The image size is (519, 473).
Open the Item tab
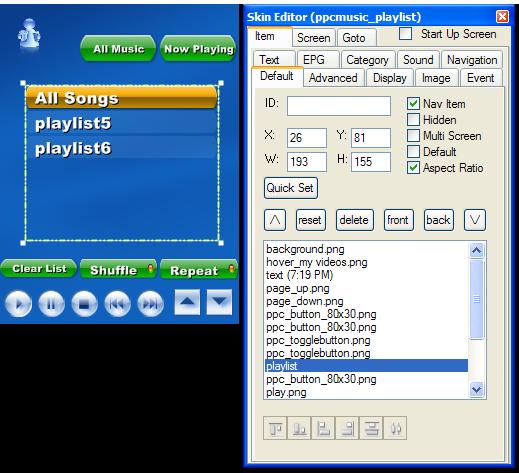point(270,36)
